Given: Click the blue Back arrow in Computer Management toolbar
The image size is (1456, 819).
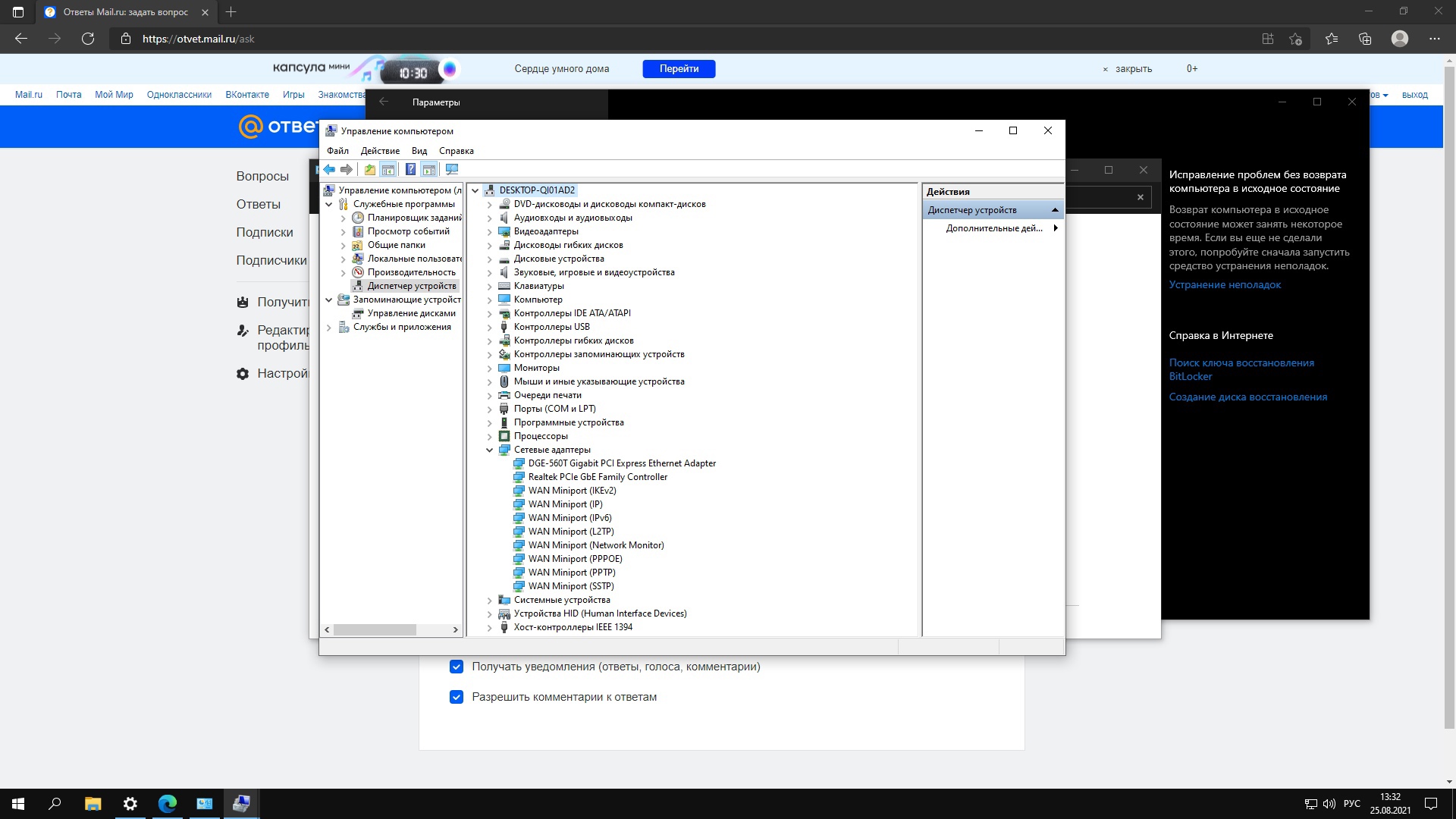Looking at the screenshot, I should 329,169.
